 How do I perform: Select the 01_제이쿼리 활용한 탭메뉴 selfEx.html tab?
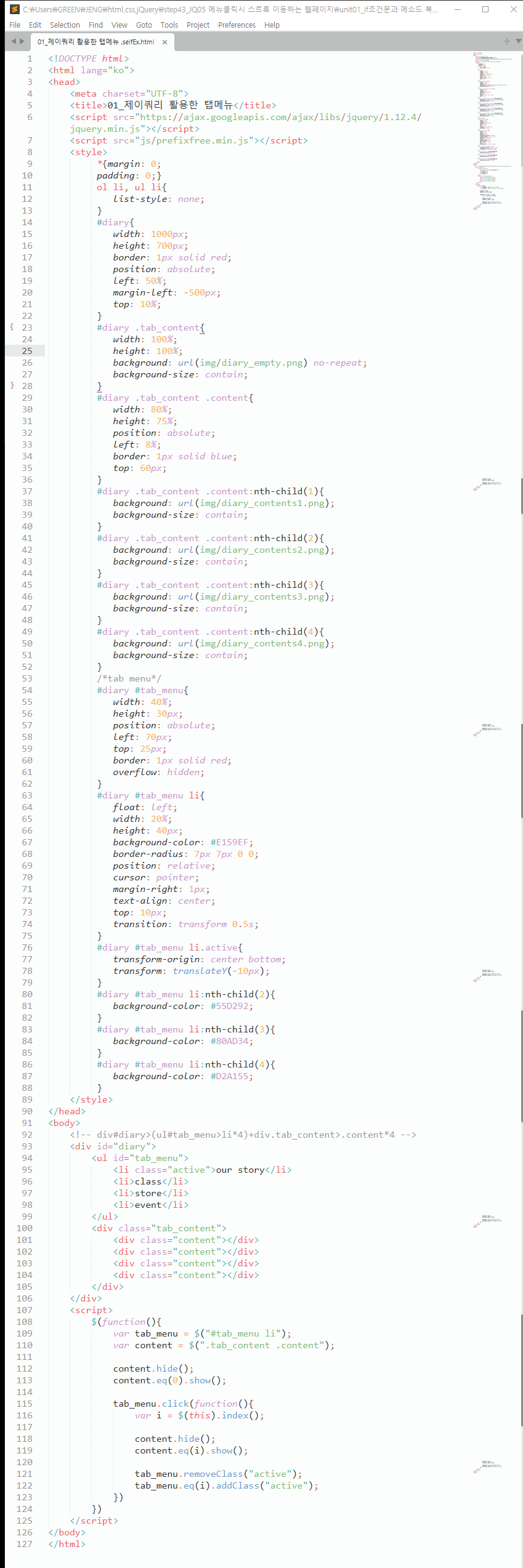click(x=95, y=42)
